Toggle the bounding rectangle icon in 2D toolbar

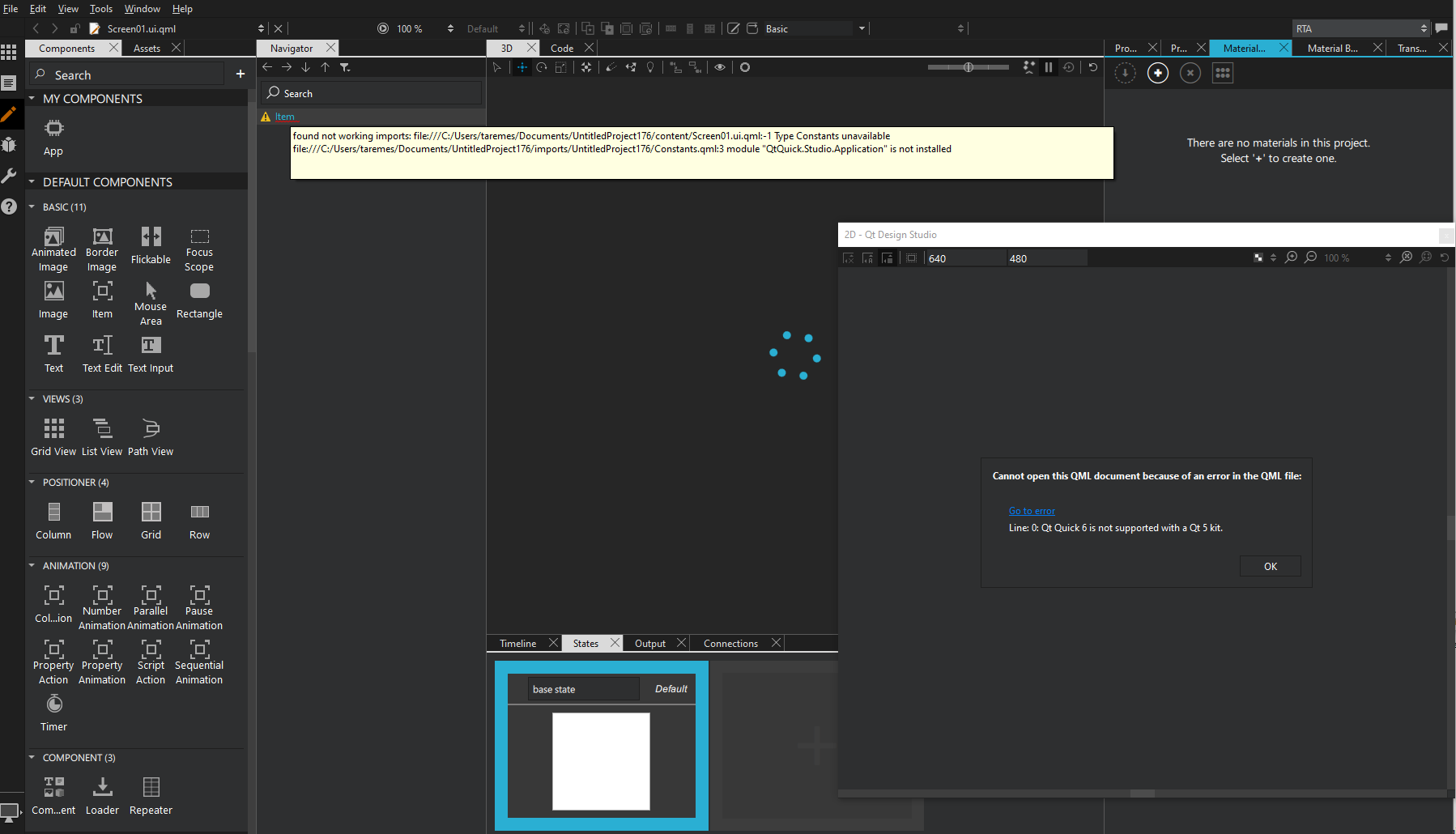point(911,258)
